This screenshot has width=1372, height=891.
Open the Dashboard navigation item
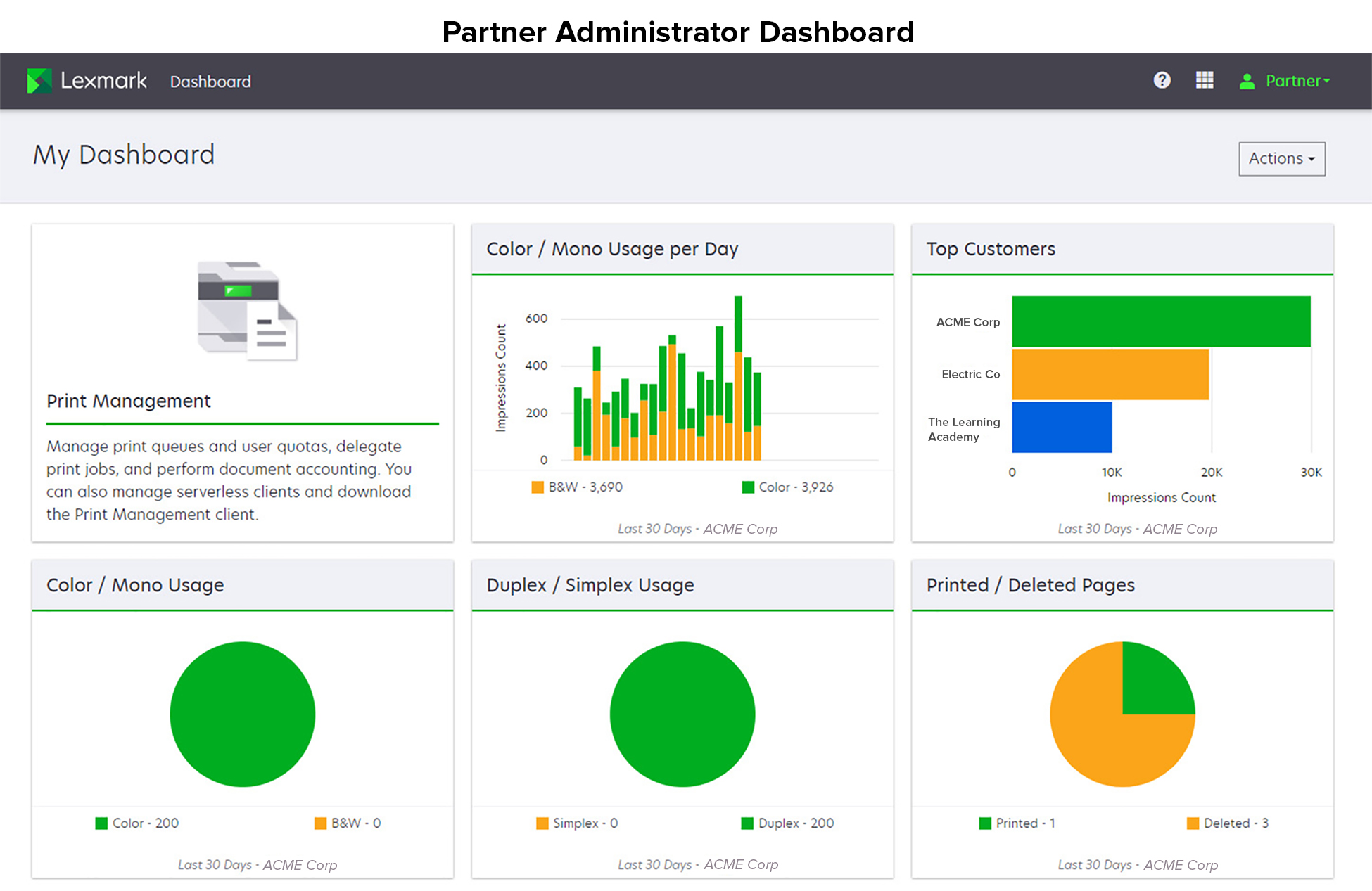coord(210,82)
